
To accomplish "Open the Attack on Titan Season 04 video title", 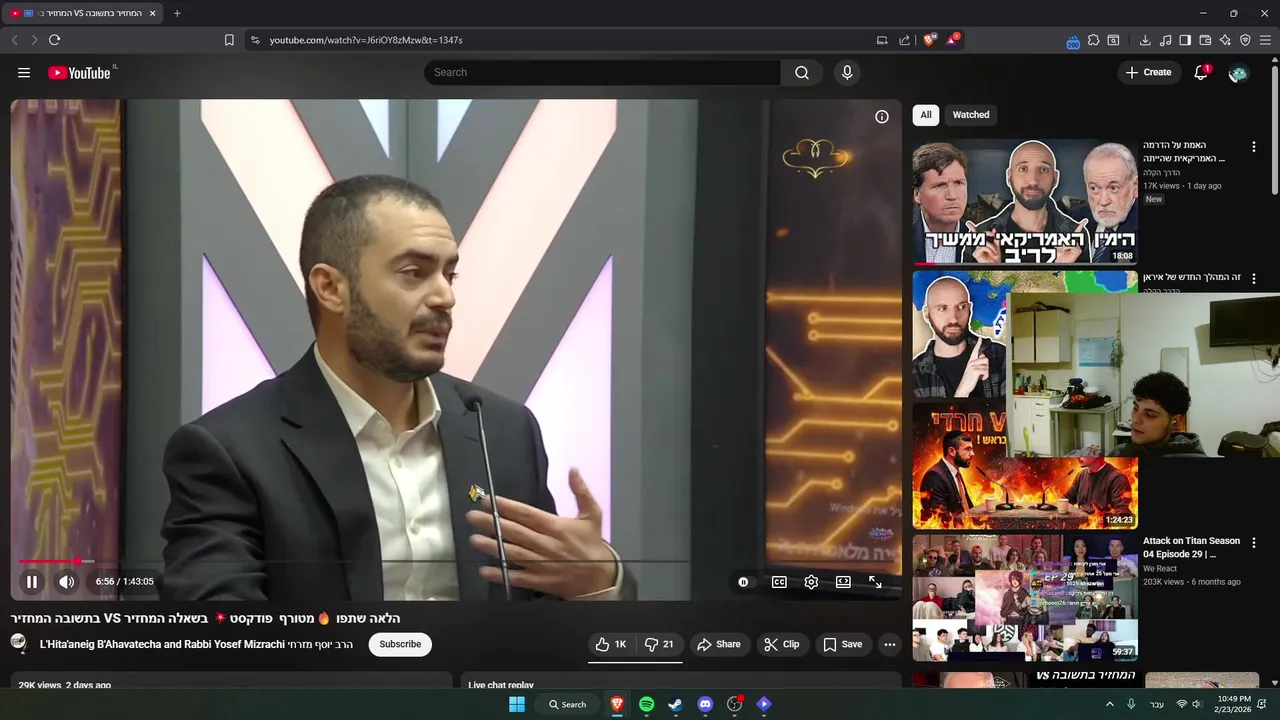I will coord(1191,547).
